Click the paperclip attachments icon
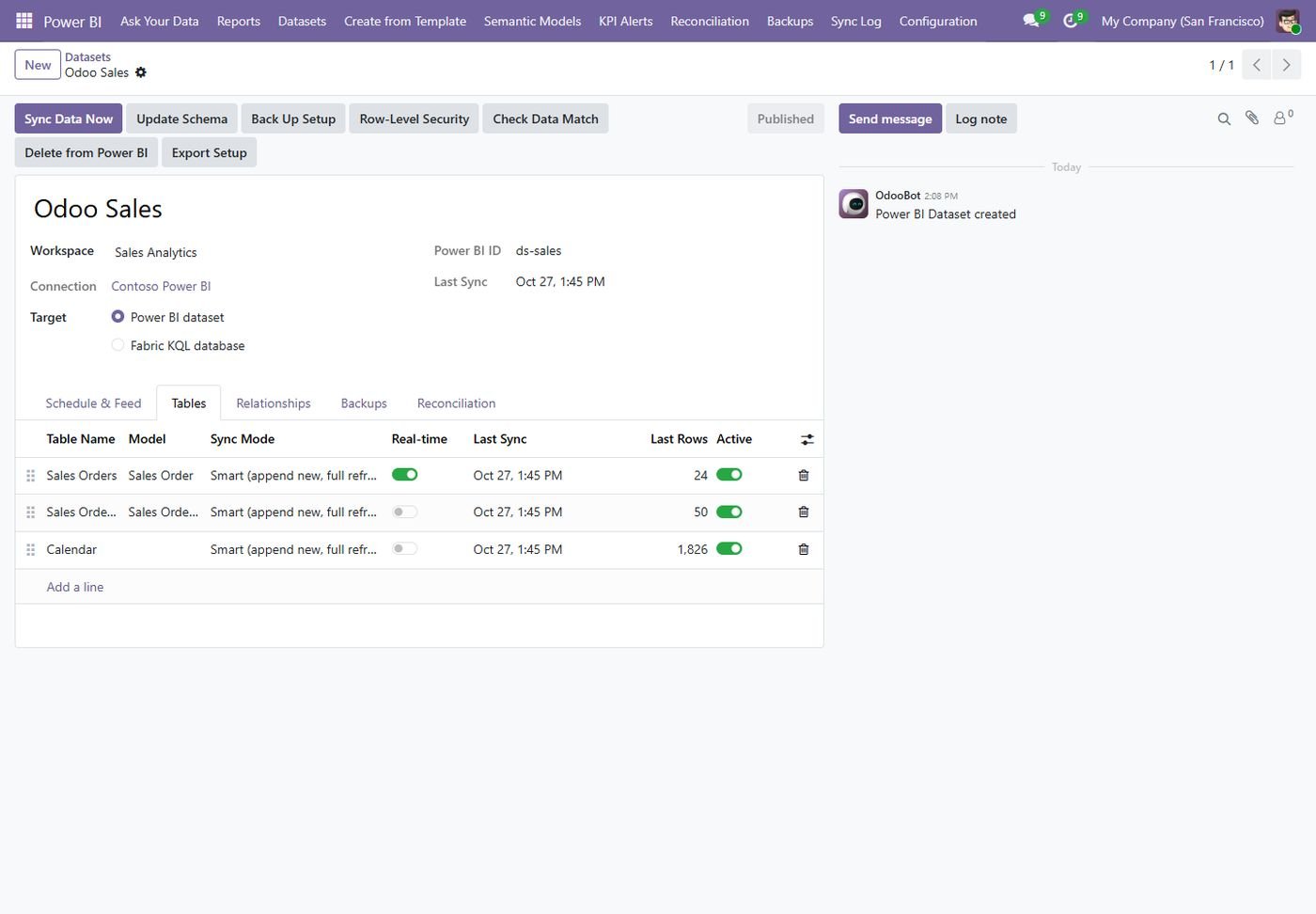This screenshot has height=914, width=1316. coord(1252,118)
